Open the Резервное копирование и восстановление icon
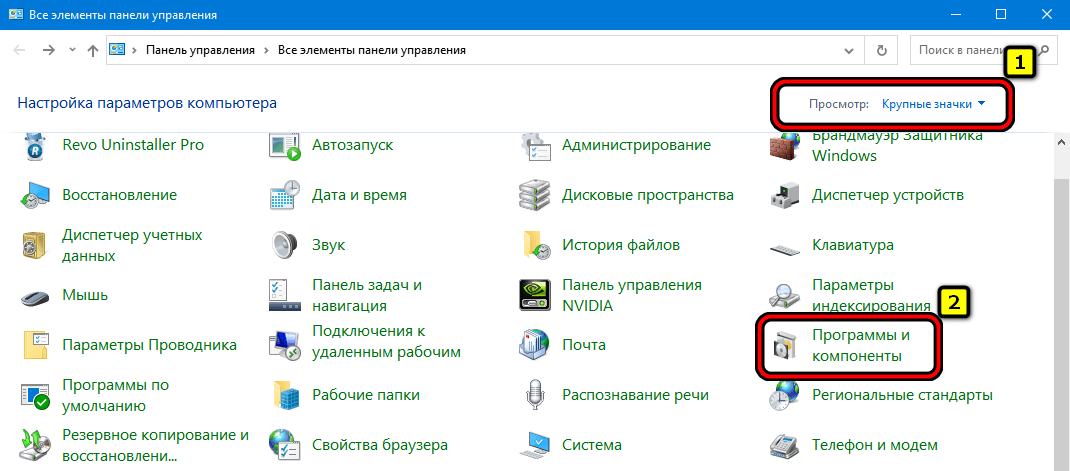1070x471 pixels. (x=35, y=445)
